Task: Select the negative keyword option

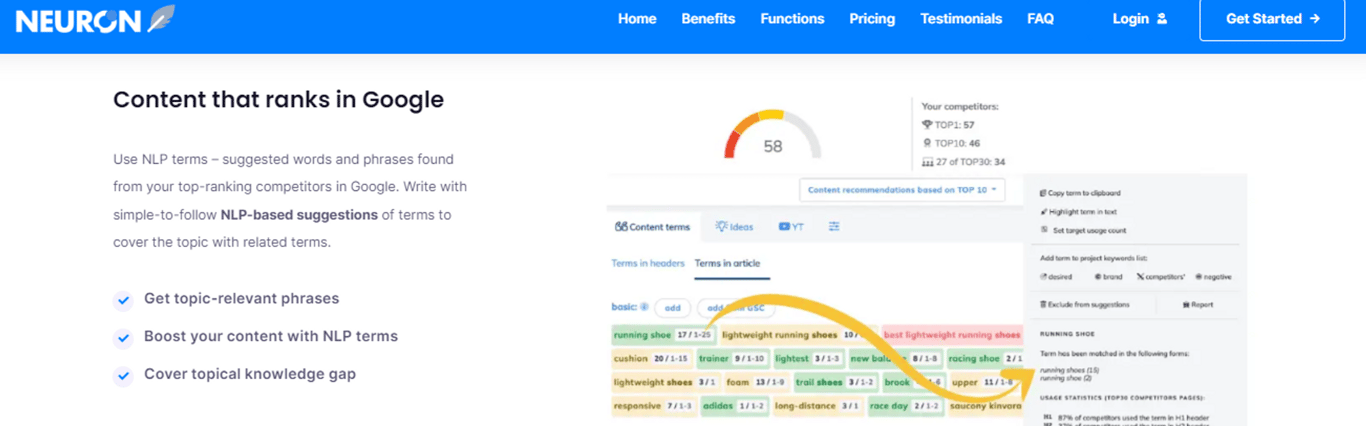Action: point(1214,276)
